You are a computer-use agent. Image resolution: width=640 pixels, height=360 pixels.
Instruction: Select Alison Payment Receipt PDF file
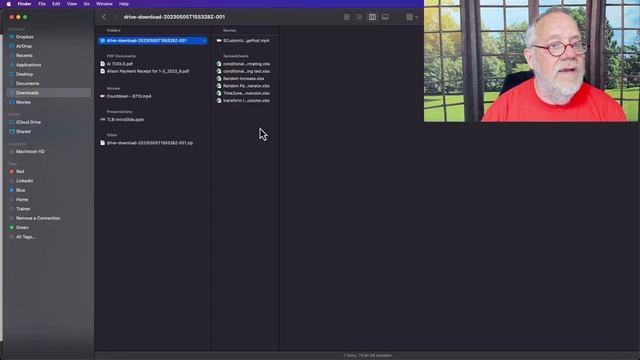[x=148, y=71]
